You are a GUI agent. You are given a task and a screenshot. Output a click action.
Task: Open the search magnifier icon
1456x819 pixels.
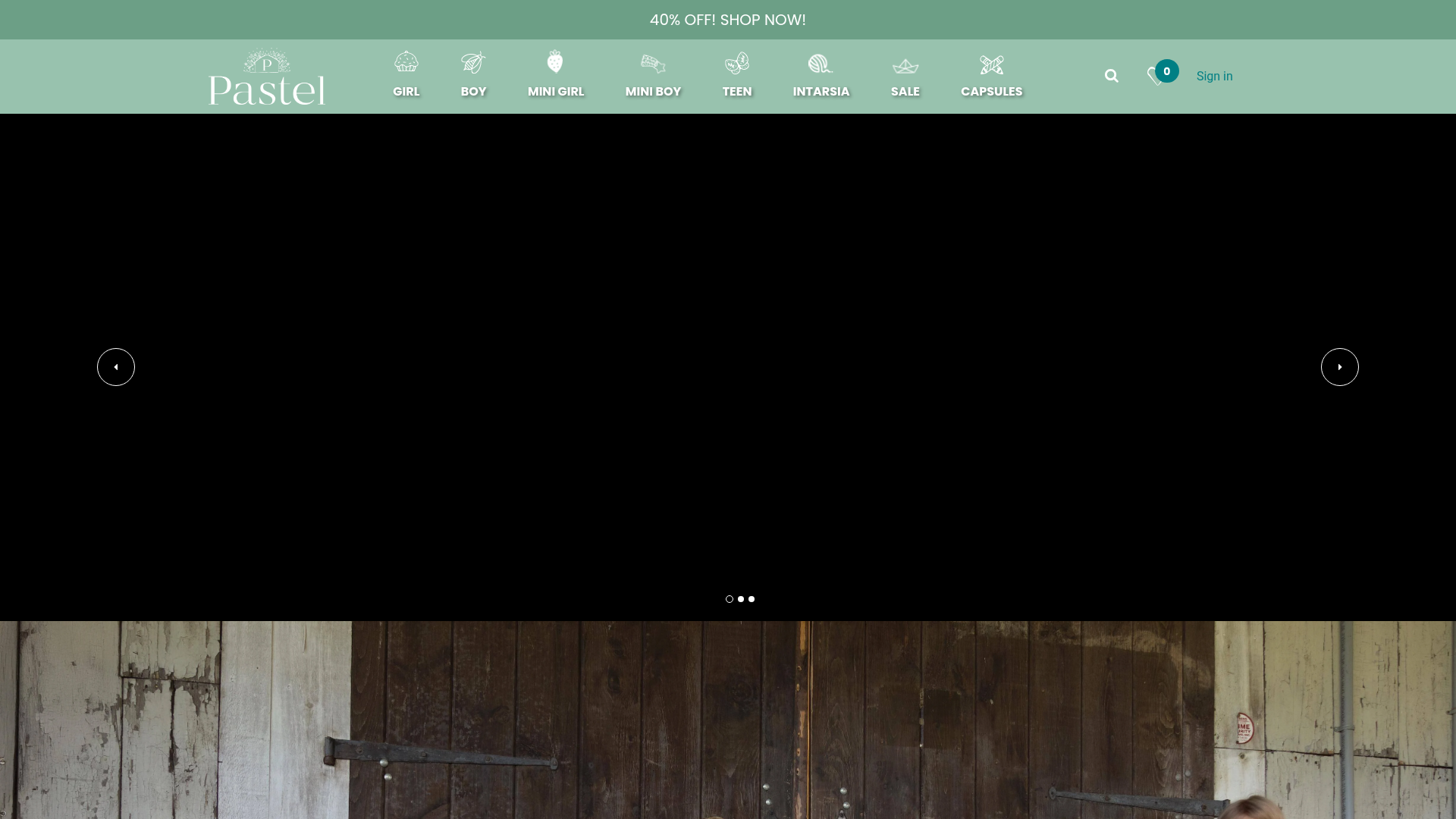[1111, 76]
